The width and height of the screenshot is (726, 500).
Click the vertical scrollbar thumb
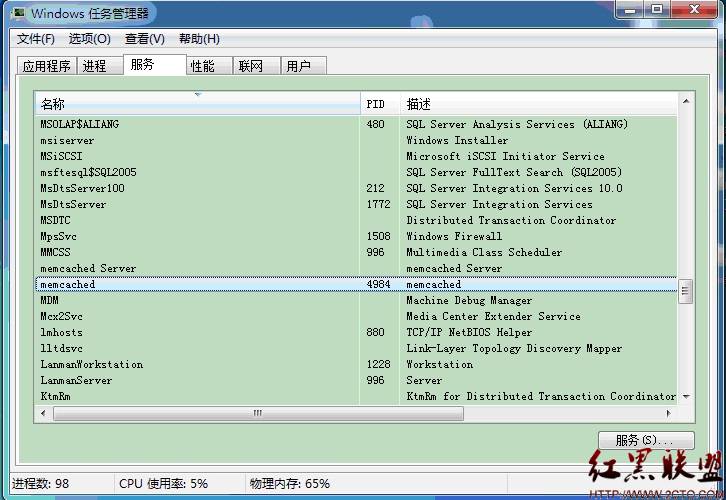686,291
